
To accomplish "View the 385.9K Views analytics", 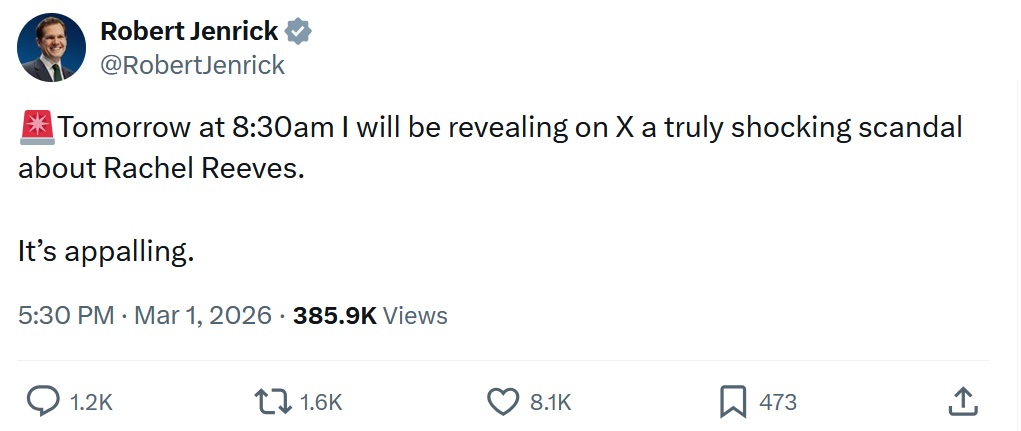I will coord(370,316).
